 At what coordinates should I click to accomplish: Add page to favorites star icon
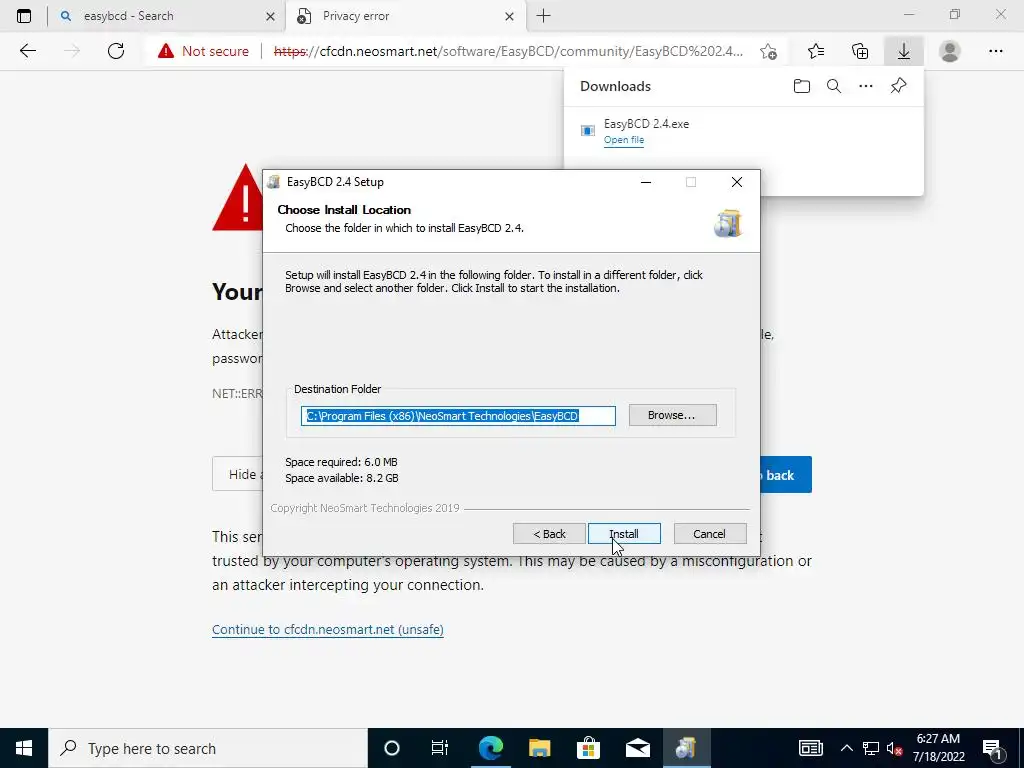(769, 51)
